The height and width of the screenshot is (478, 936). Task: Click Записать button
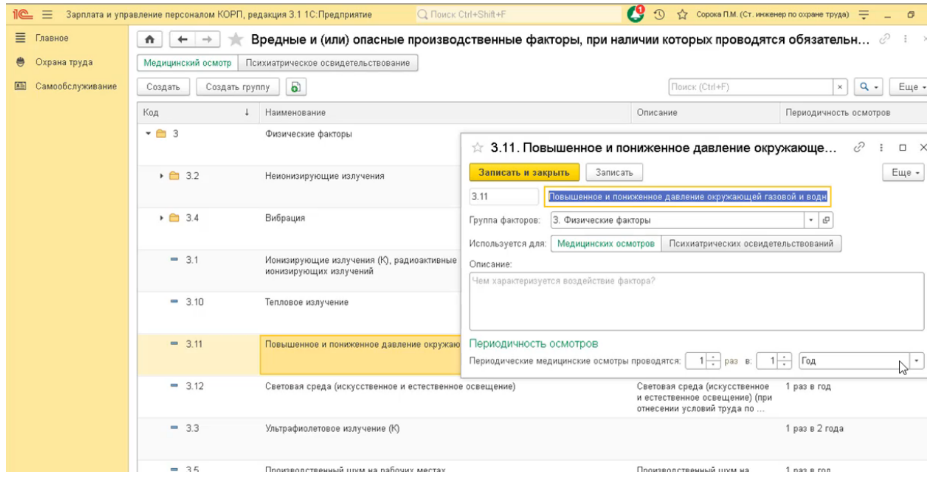614,172
